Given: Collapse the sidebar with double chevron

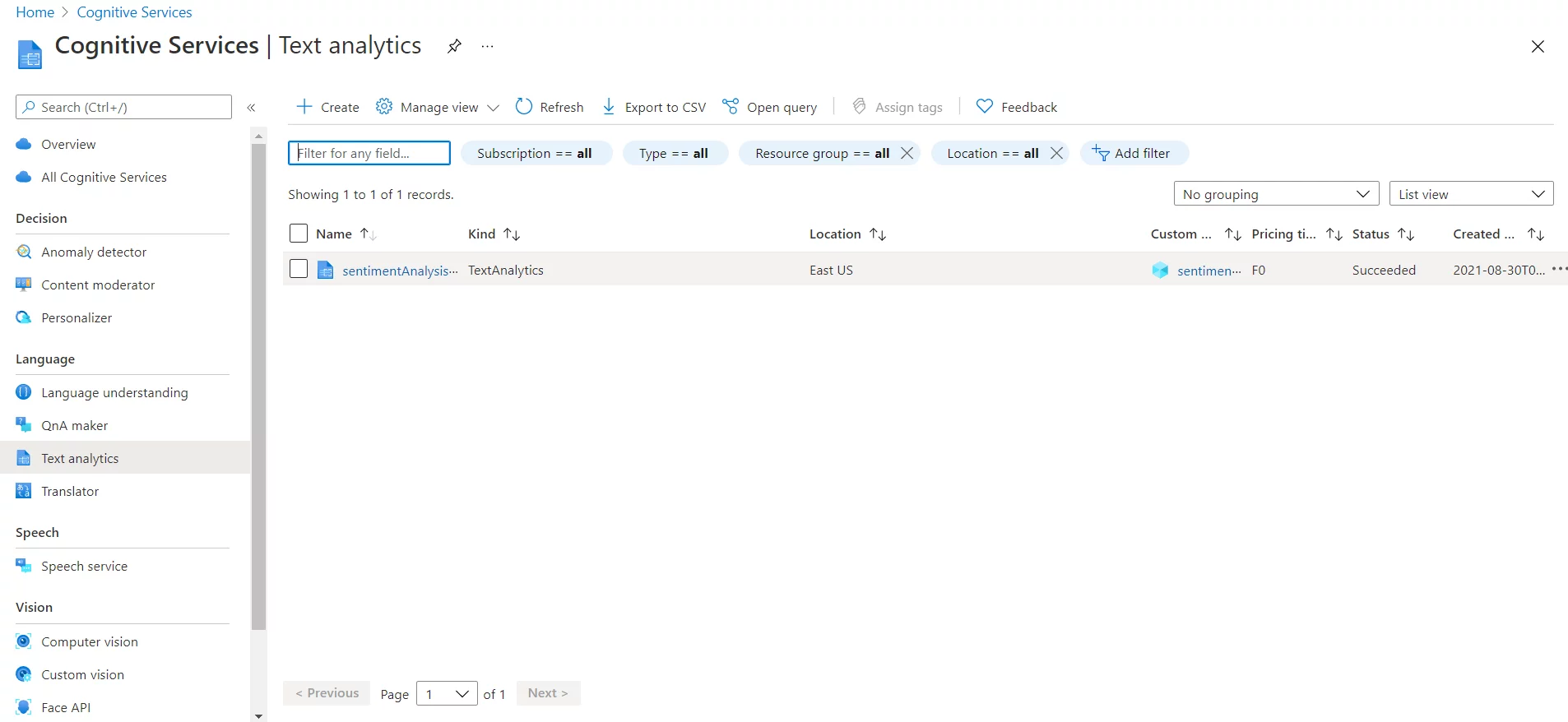Looking at the screenshot, I should coord(252,108).
